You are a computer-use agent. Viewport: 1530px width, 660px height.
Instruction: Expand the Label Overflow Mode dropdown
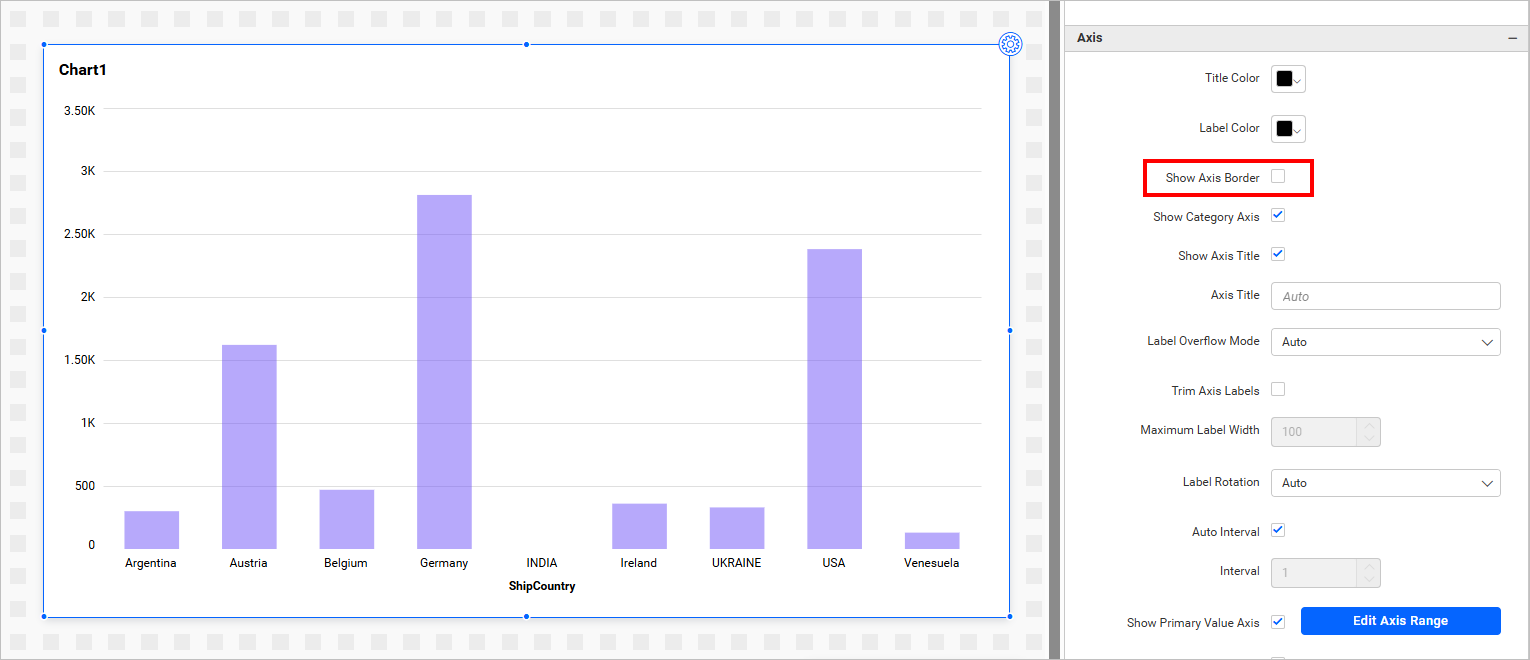pos(1385,342)
